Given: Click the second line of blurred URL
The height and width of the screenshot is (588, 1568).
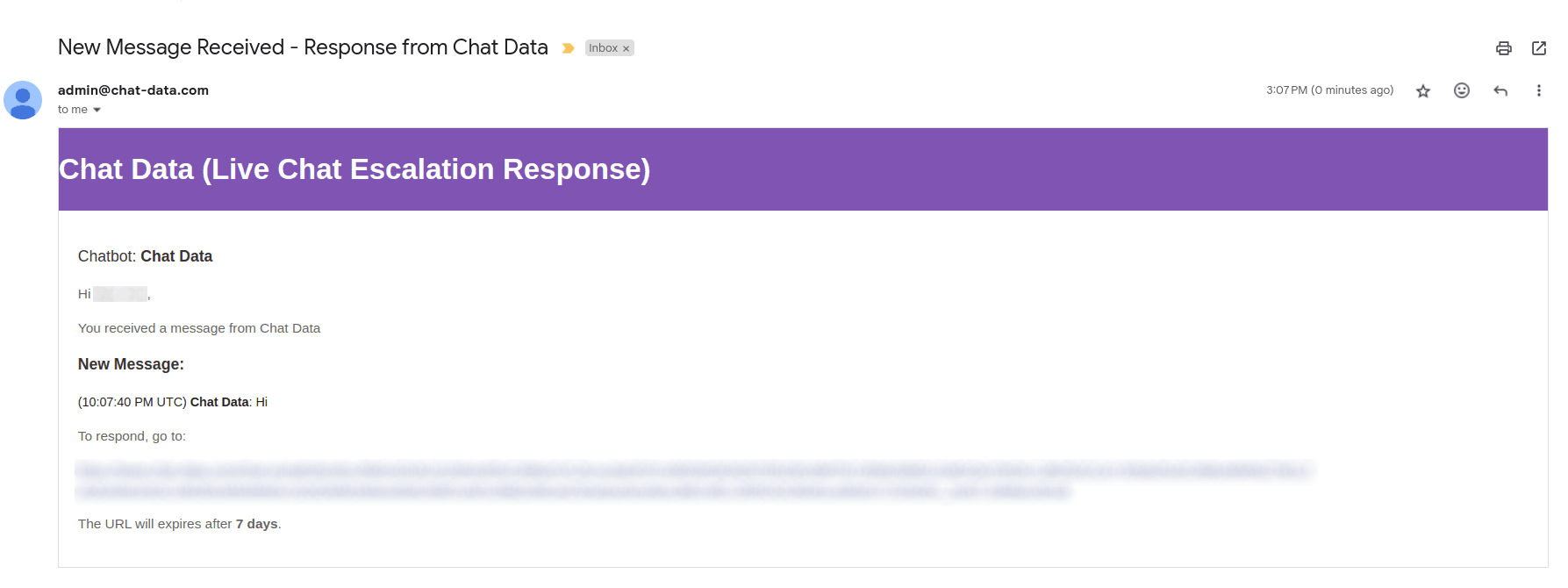Looking at the screenshot, I should (x=573, y=491).
